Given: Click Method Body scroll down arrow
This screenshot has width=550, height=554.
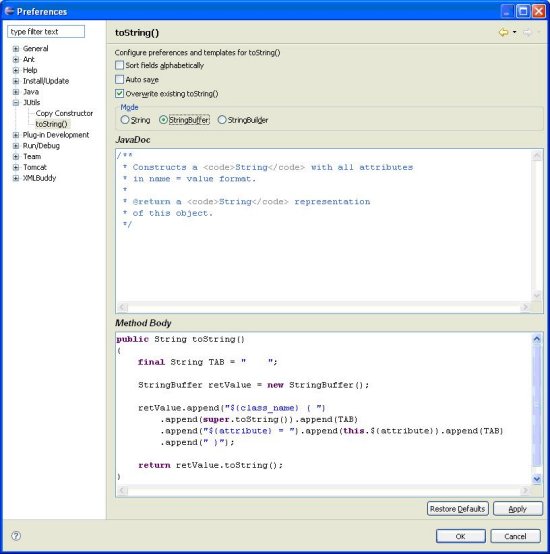Looking at the screenshot, I should (x=537, y=479).
